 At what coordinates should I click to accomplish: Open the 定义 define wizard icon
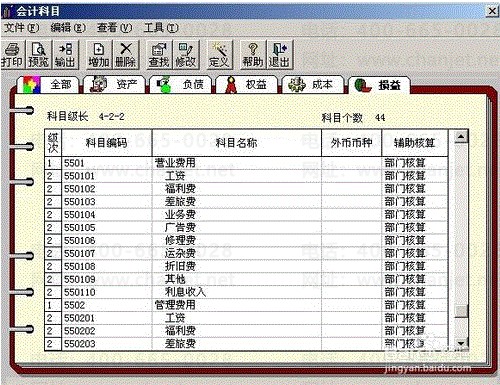click(220, 55)
